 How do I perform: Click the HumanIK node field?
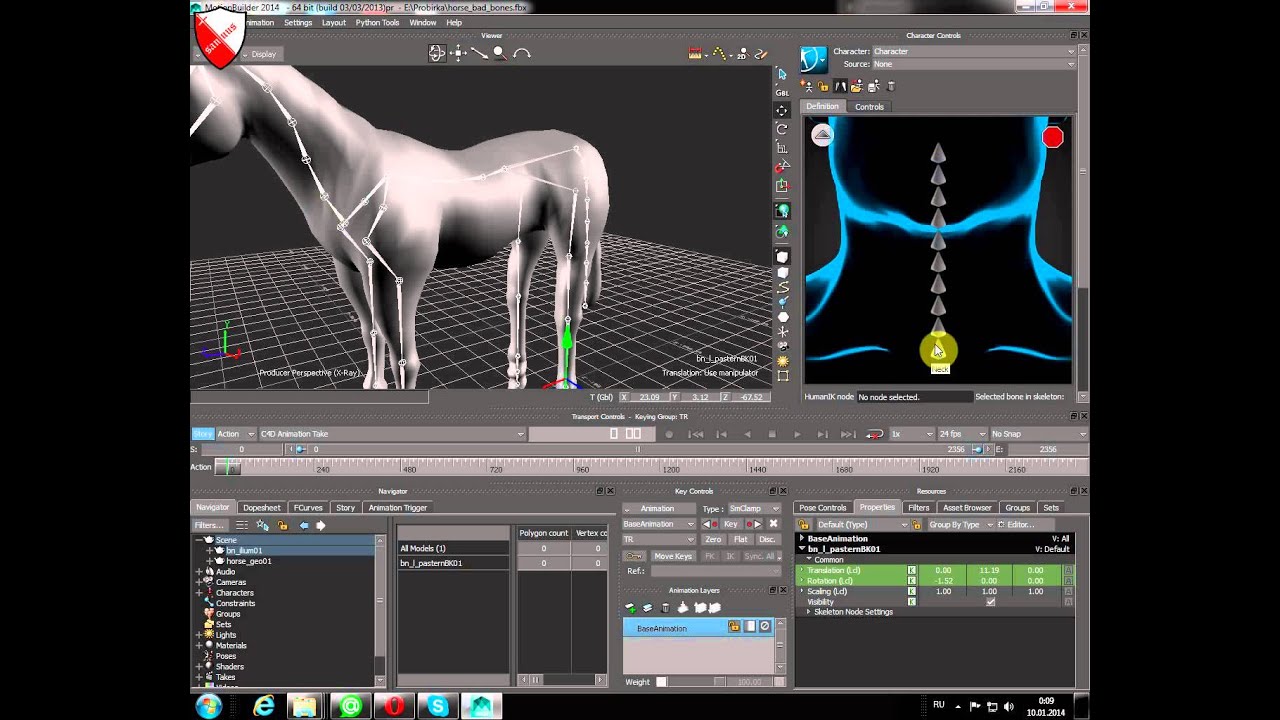[914, 397]
